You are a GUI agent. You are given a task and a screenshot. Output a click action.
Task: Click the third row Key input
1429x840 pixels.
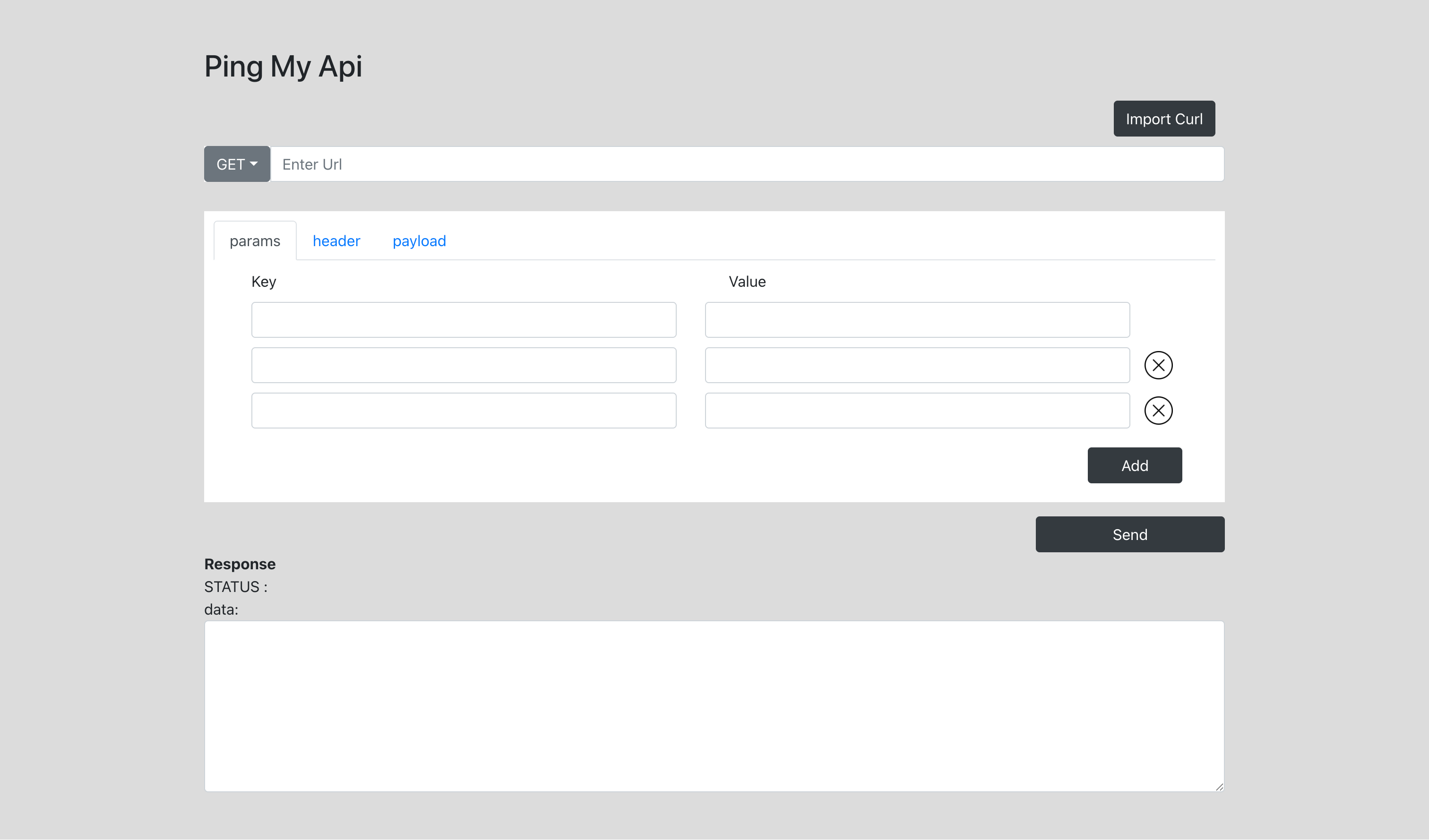pos(463,411)
